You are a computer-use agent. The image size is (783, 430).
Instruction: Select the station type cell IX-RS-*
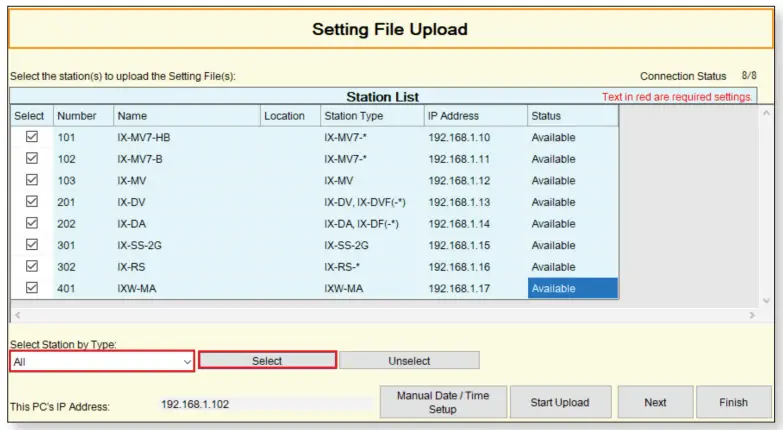coord(372,267)
